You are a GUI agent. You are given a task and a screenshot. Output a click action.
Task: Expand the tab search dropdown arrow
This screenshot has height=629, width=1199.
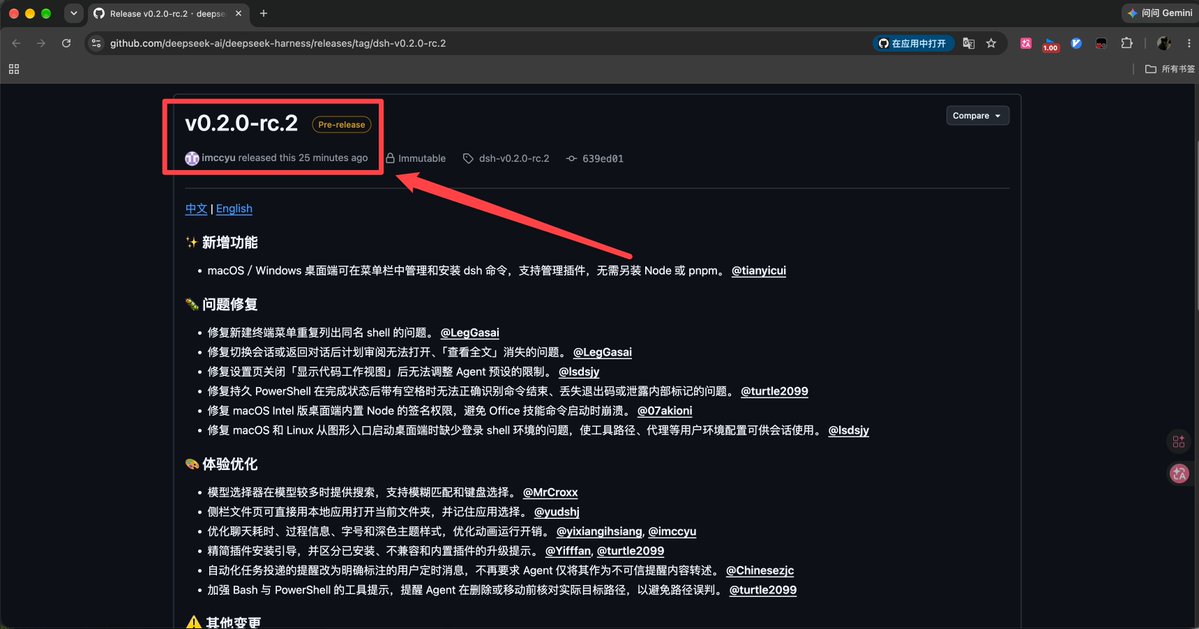tap(73, 14)
